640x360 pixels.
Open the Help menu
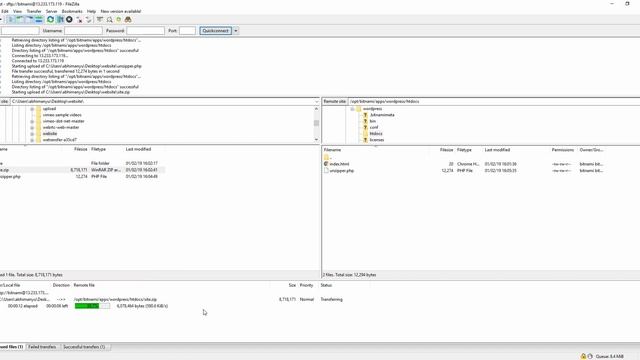pos(91,11)
